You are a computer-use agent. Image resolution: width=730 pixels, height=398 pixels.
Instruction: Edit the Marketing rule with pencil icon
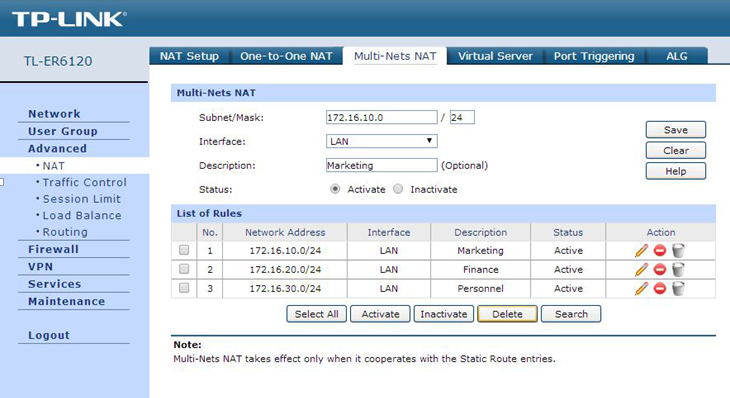coord(641,250)
